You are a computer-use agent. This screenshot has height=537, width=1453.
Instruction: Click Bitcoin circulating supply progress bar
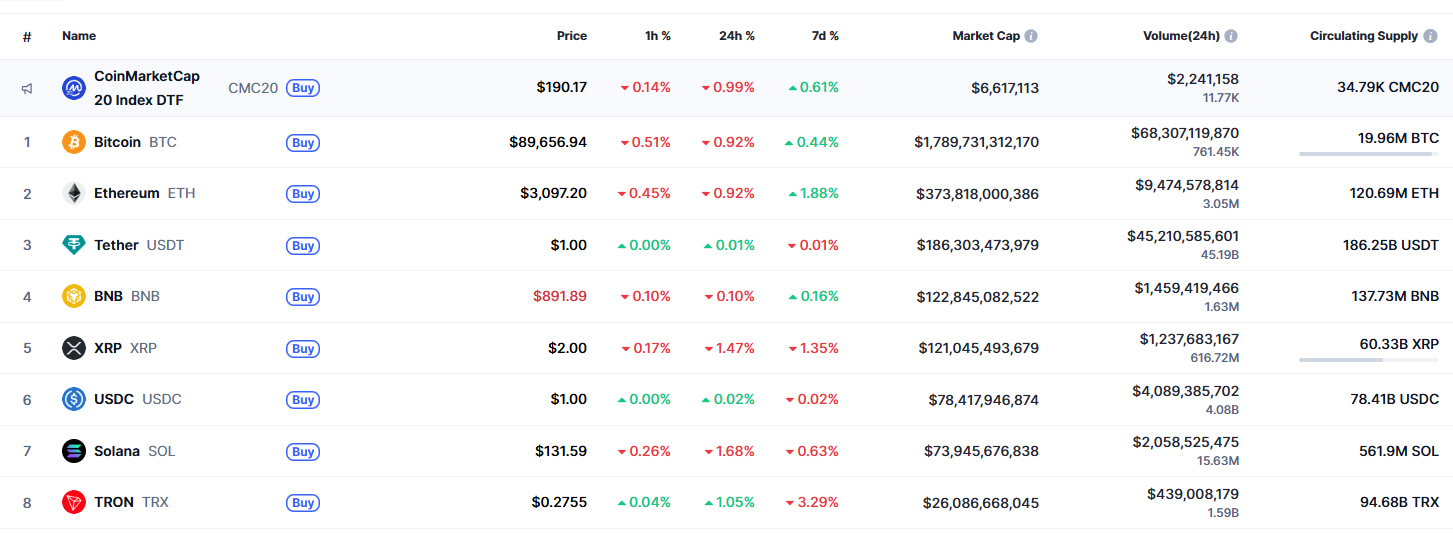pyautogui.click(x=1368, y=154)
